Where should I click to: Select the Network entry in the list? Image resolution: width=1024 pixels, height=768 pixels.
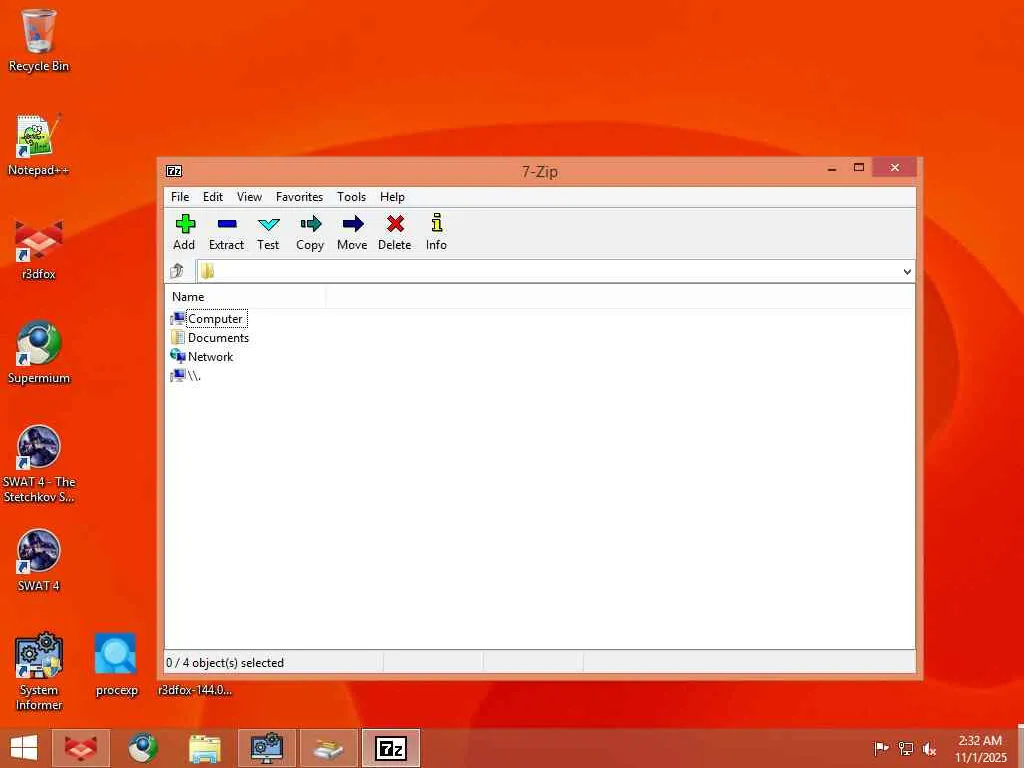(x=202, y=357)
